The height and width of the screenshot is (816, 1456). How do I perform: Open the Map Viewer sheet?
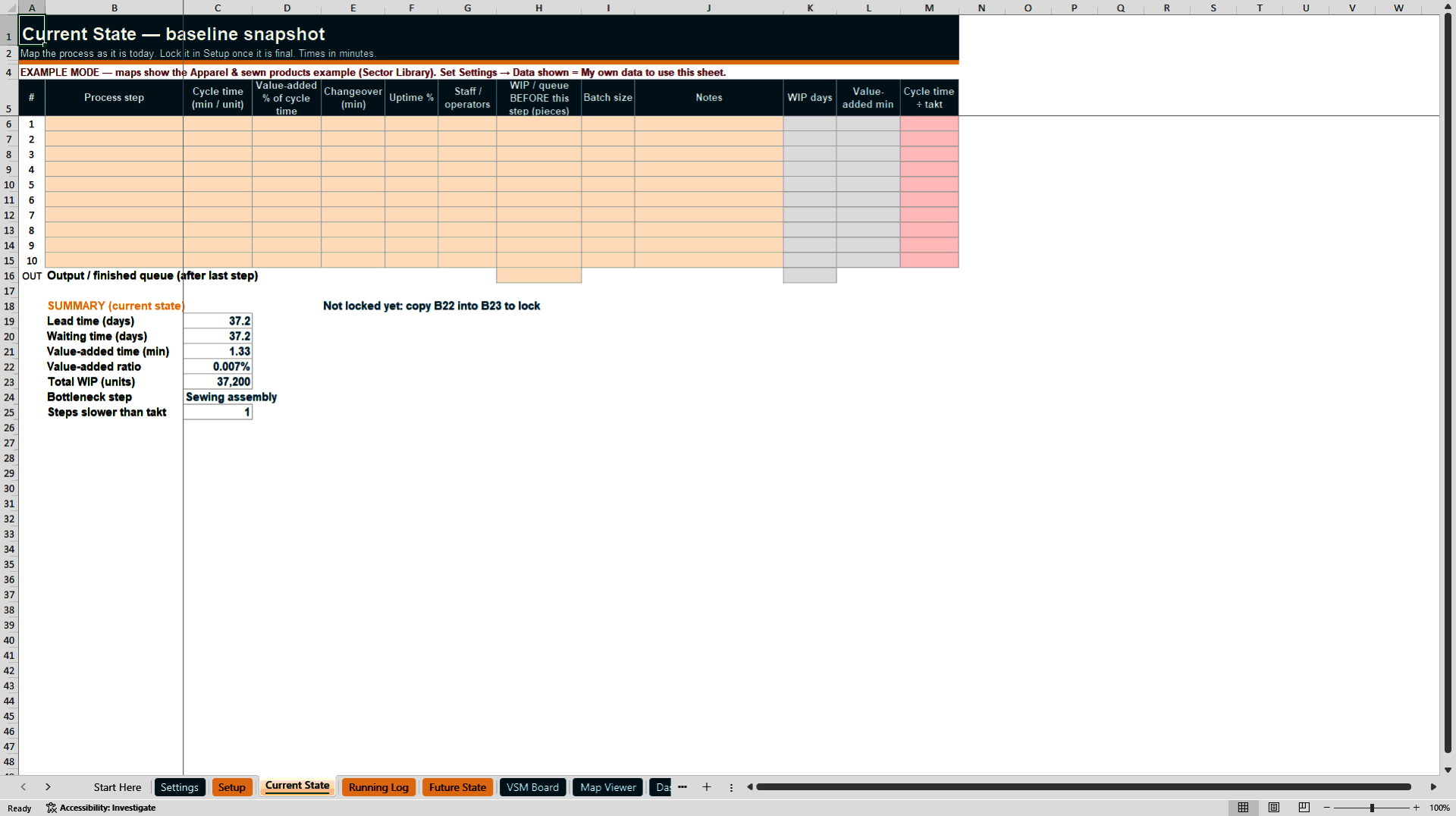[x=608, y=787]
